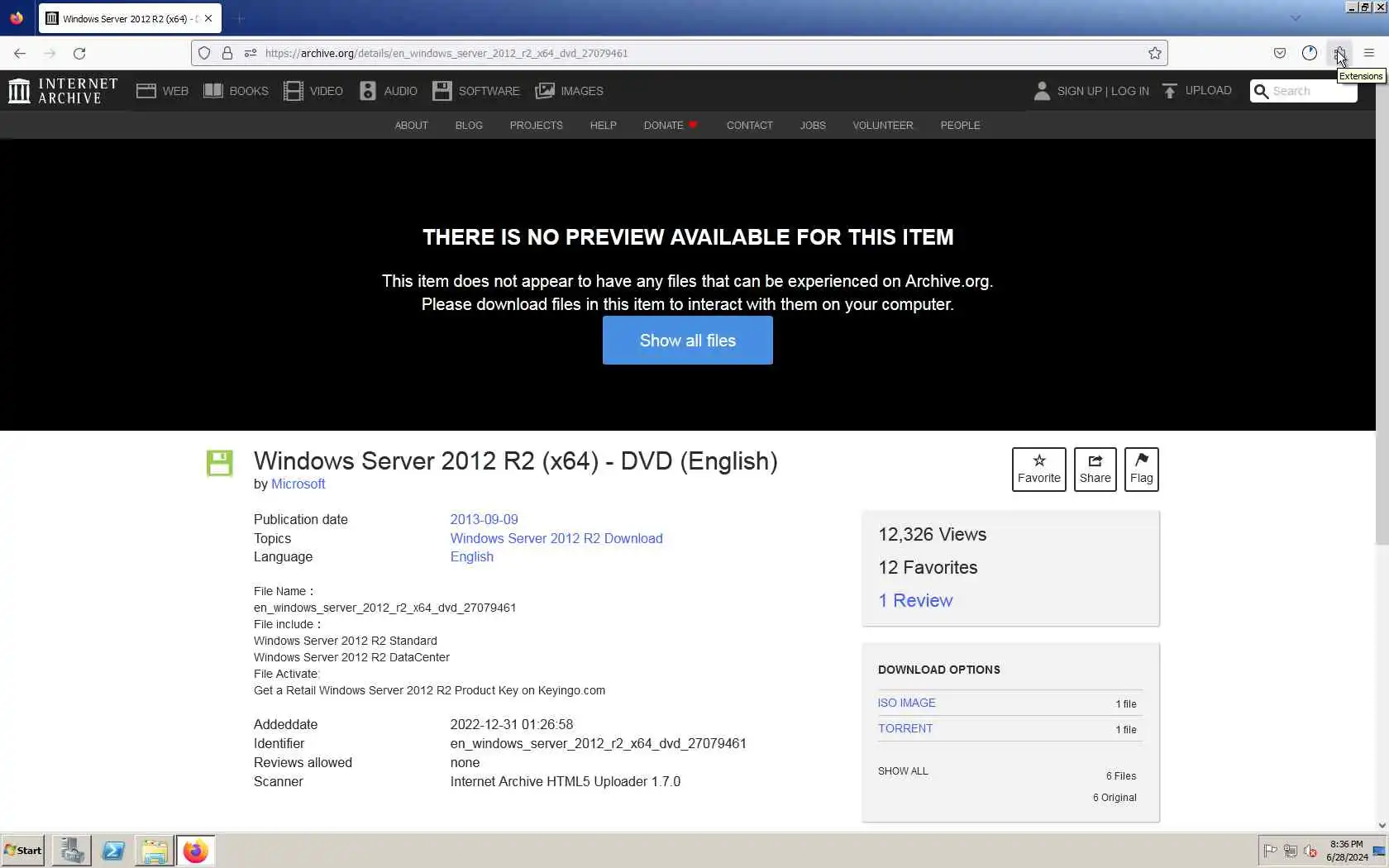This screenshot has height=868, width=1389.
Task: Open the Contact menu item
Action: point(749,126)
